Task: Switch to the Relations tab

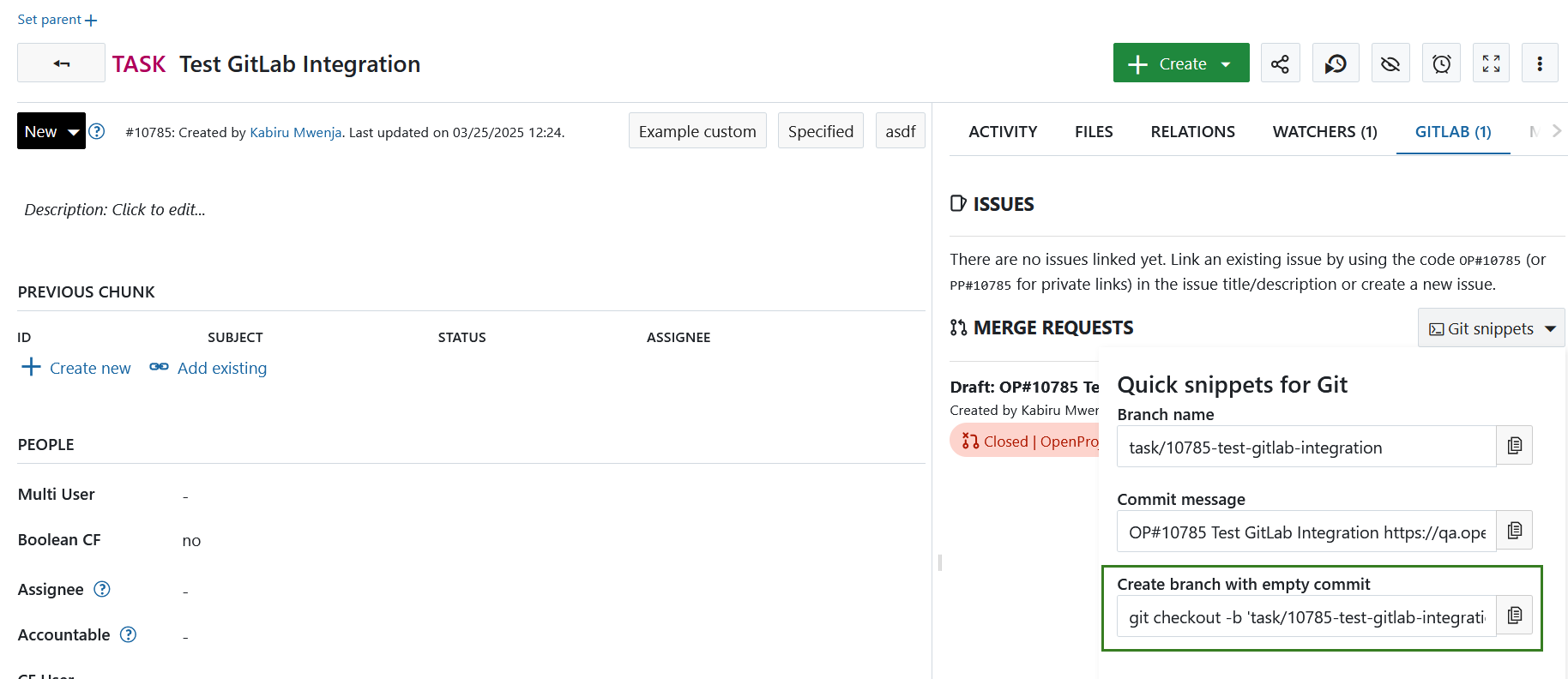Action: pos(1192,131)
